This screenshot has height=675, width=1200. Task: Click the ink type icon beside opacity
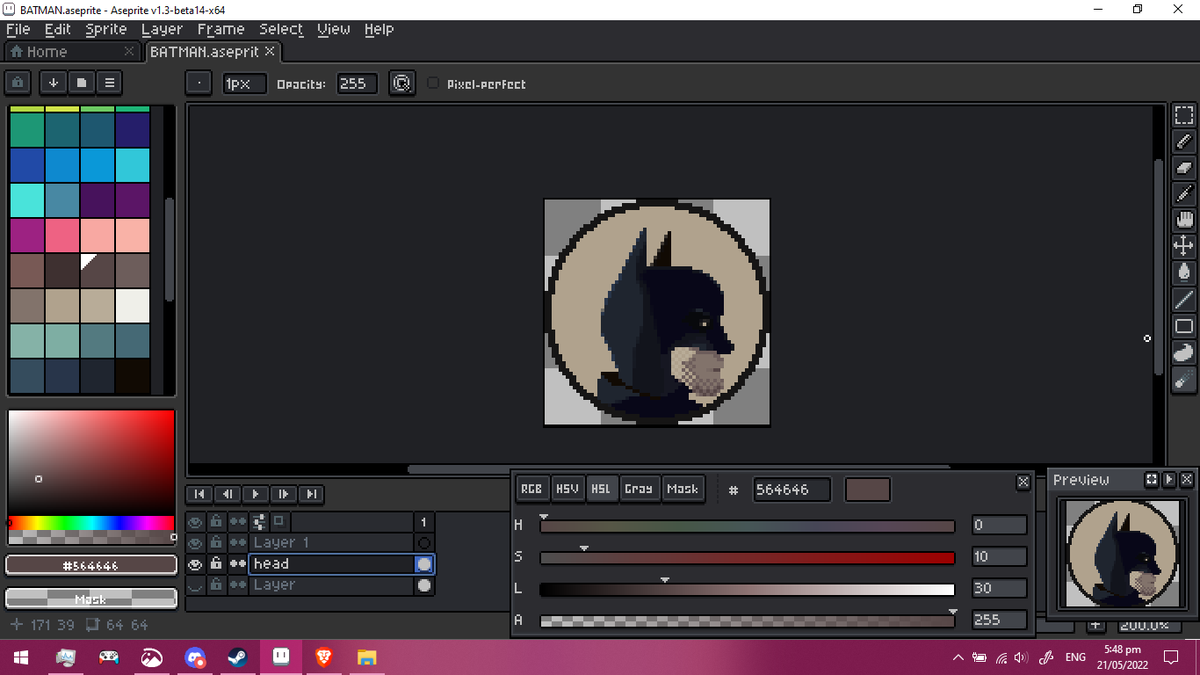tap(401, 84)
